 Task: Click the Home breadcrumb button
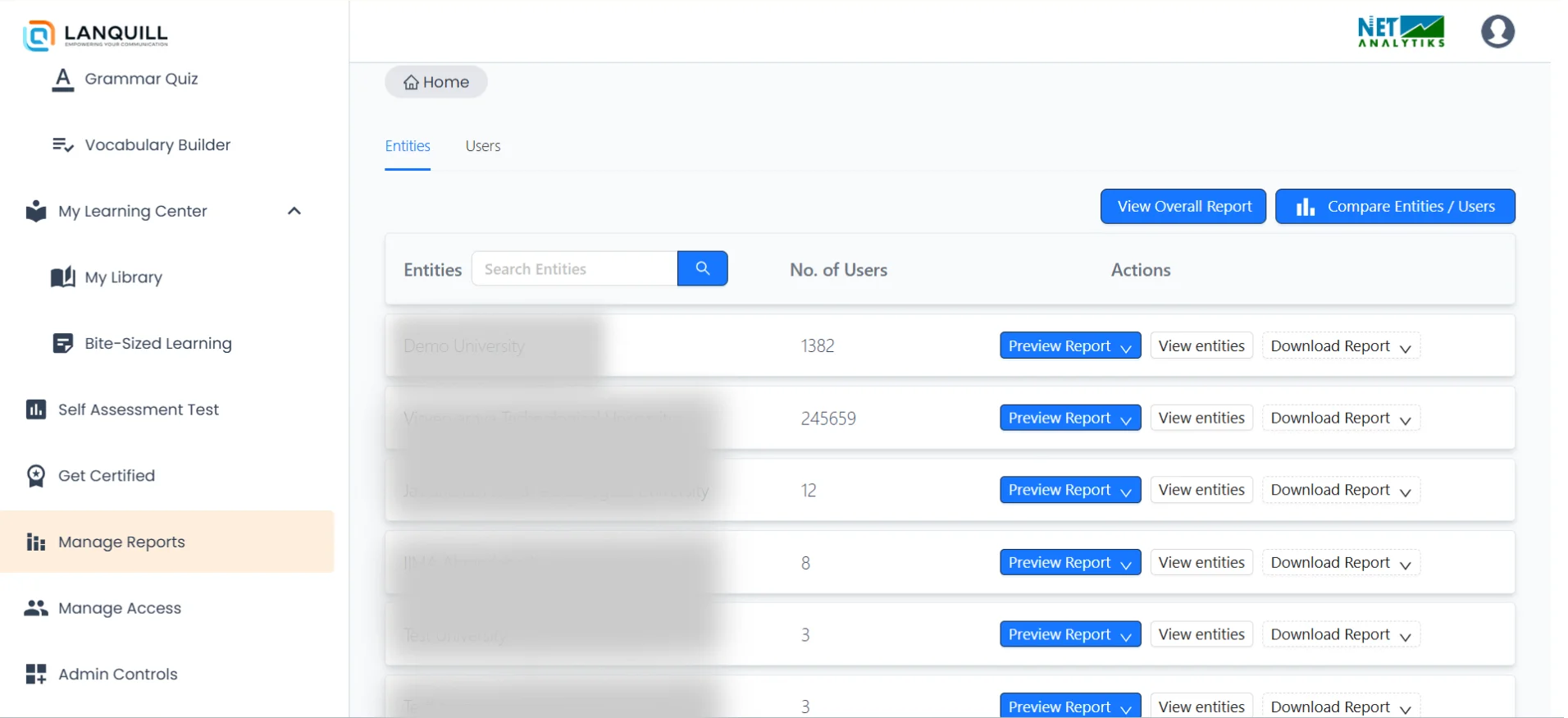point(436,82)
